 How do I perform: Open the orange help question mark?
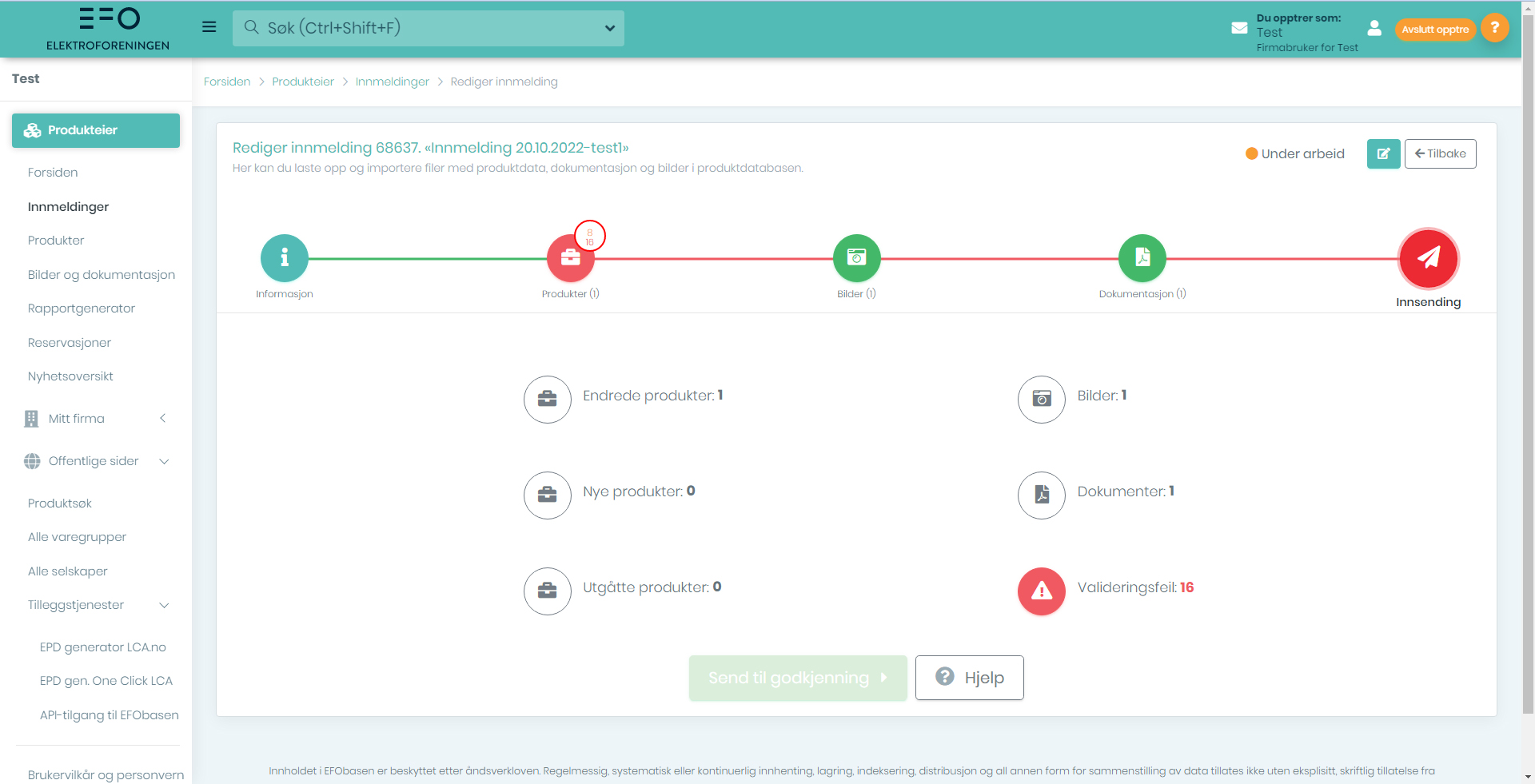click(x=1494, y=28)
